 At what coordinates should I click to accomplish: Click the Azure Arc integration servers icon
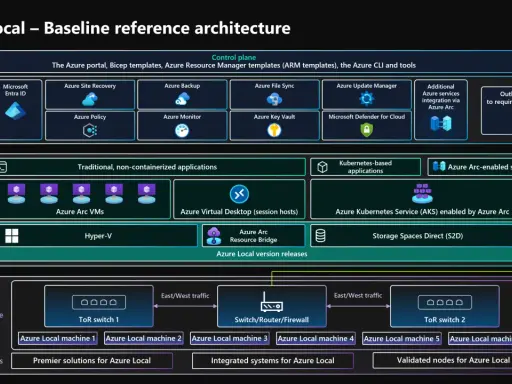pyautogui.click(x=441, y=123)
